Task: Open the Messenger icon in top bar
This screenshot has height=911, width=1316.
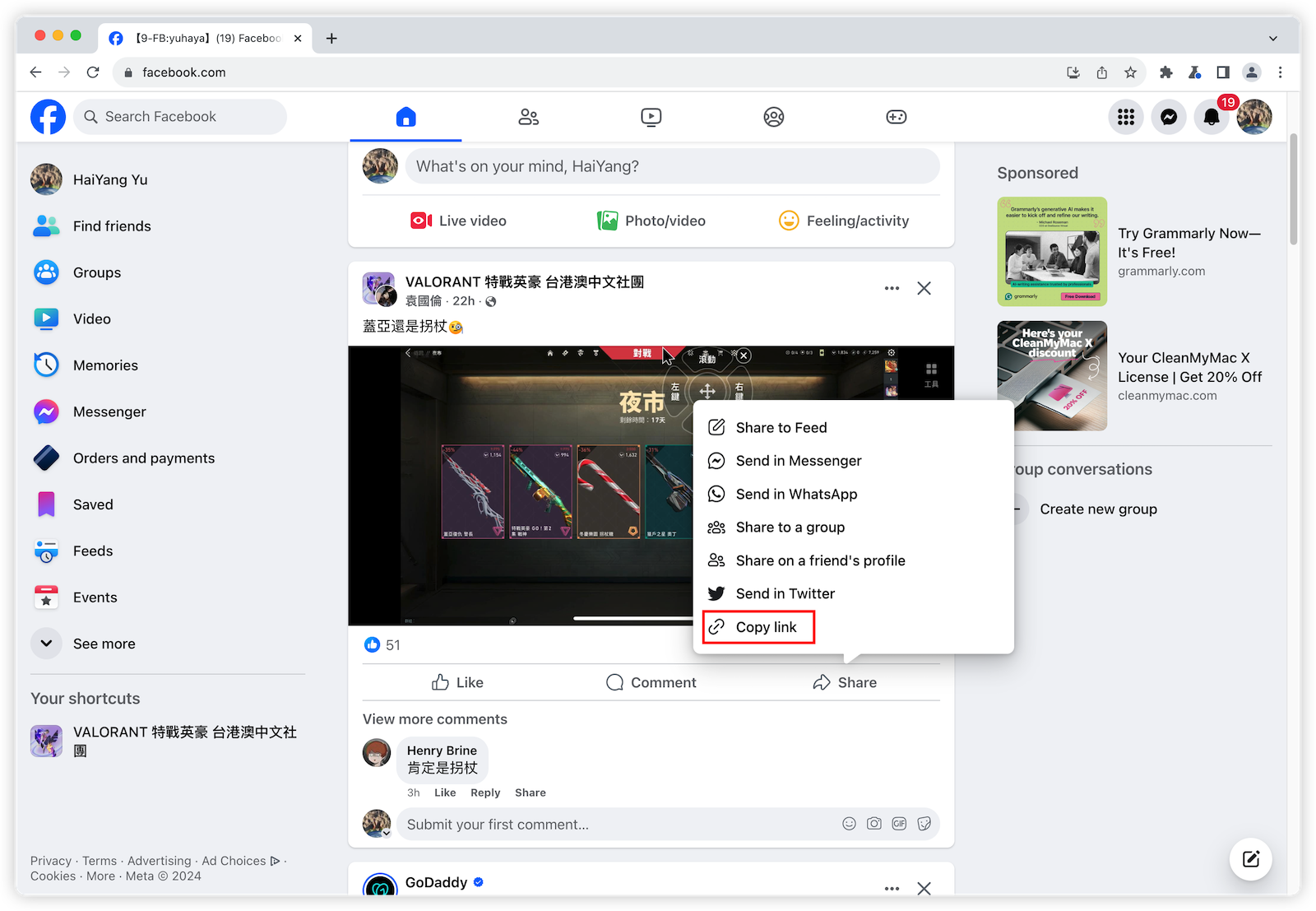Action: click(1168, 117)
